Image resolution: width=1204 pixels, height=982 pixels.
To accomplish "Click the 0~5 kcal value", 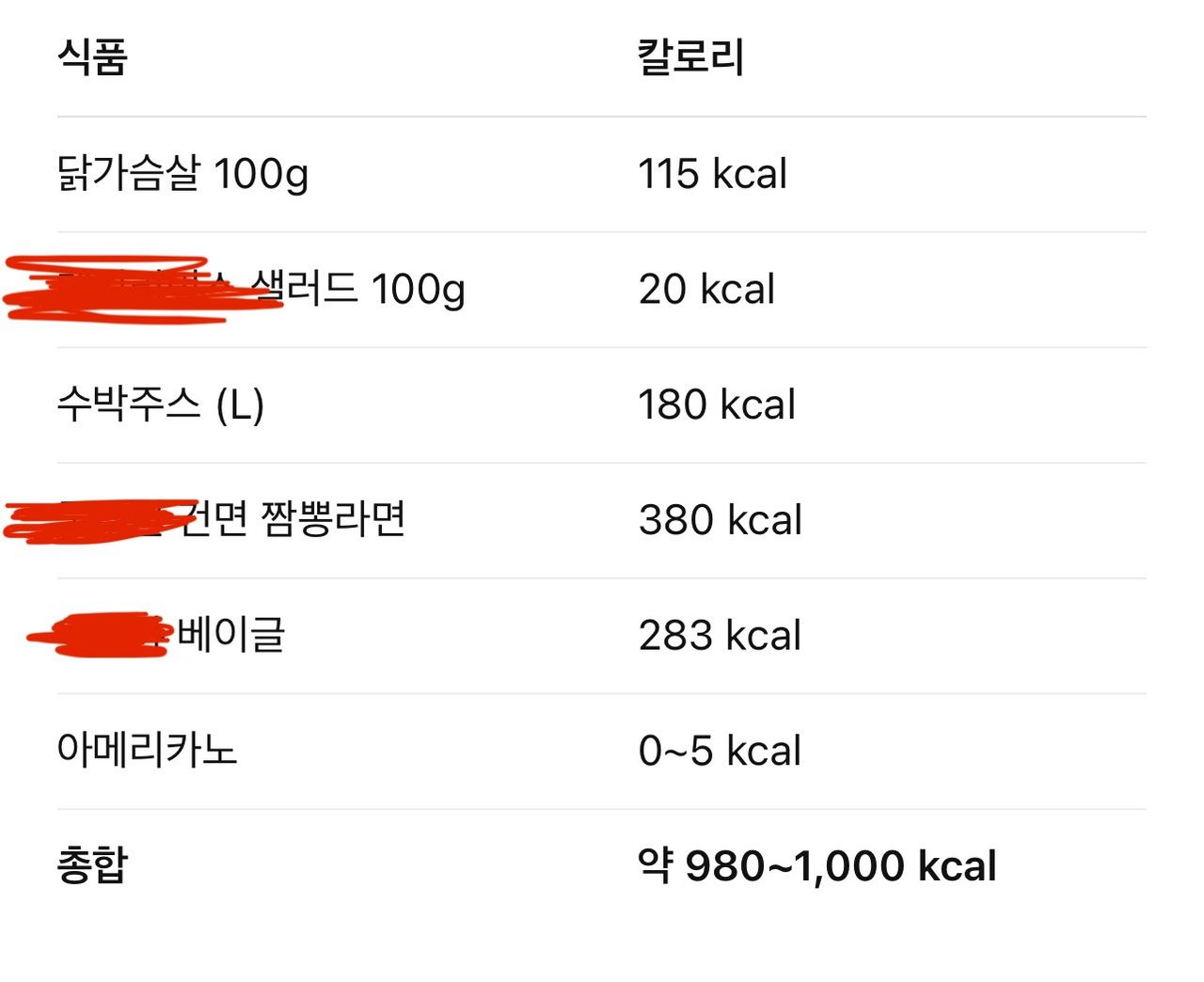I will click(x=720, y=752).
